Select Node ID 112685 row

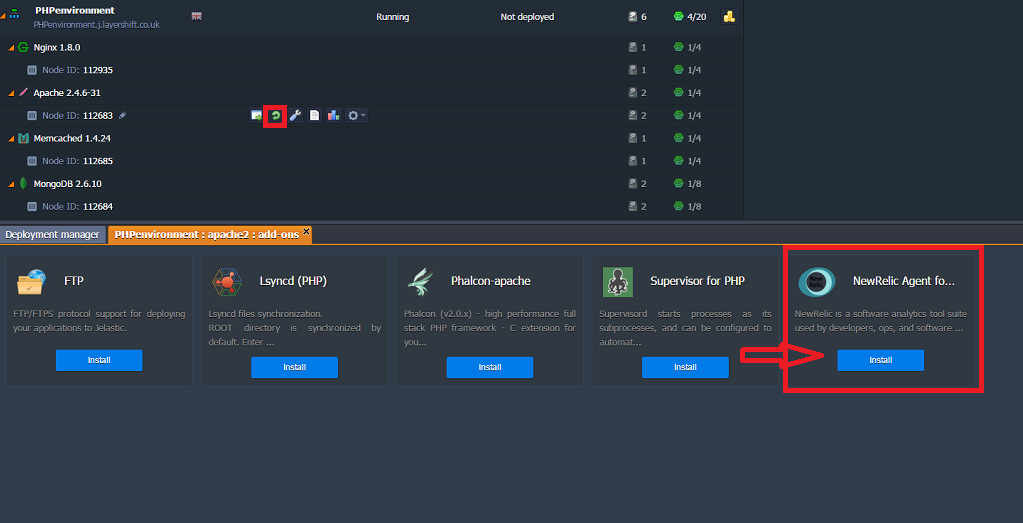click(x=372, y=160)
